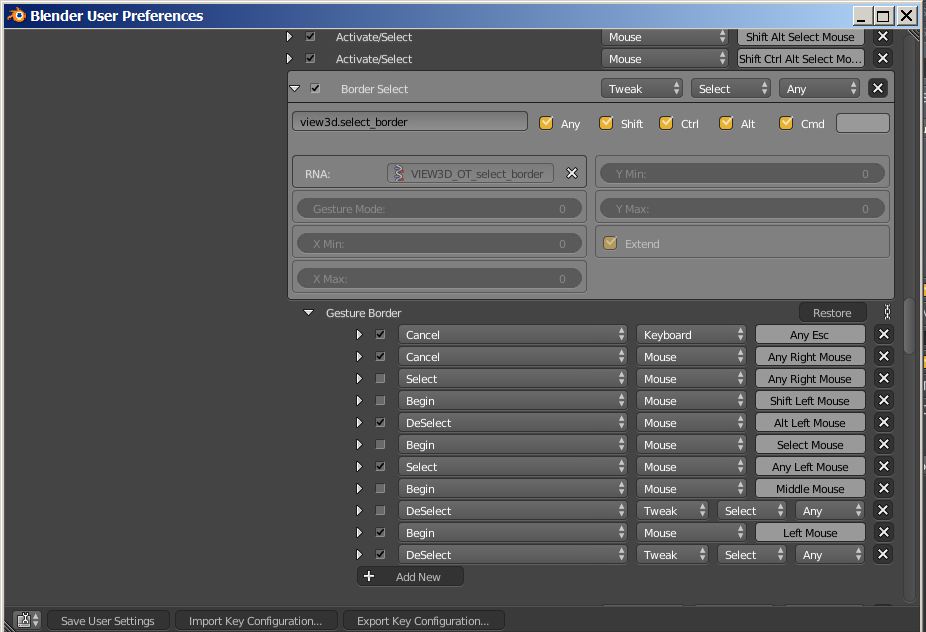Click the RNA struct icon
This screenshot has height=632, width=926.
399,174
